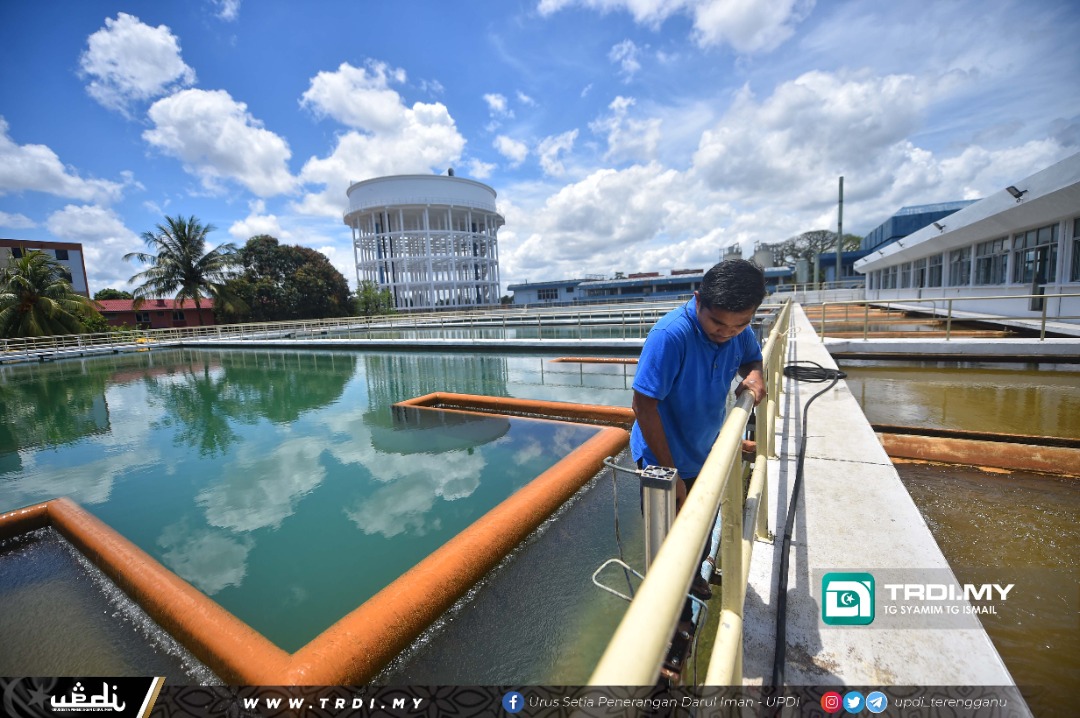This screenshot has height=718, width=1080.
Task: Click the Facebook icon in bottom banner
Action: 513,702
